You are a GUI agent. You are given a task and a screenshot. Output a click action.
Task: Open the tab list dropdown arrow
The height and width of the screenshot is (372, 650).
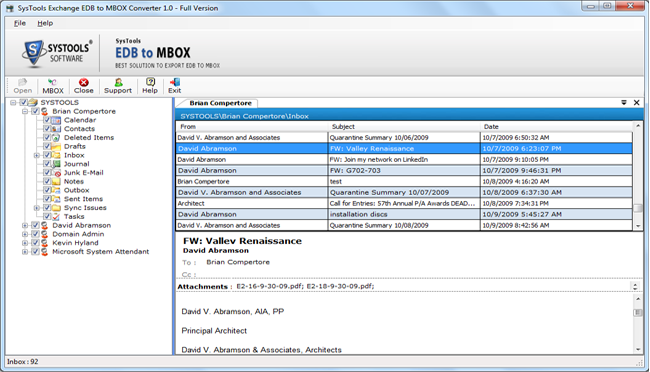pos(623,102)
